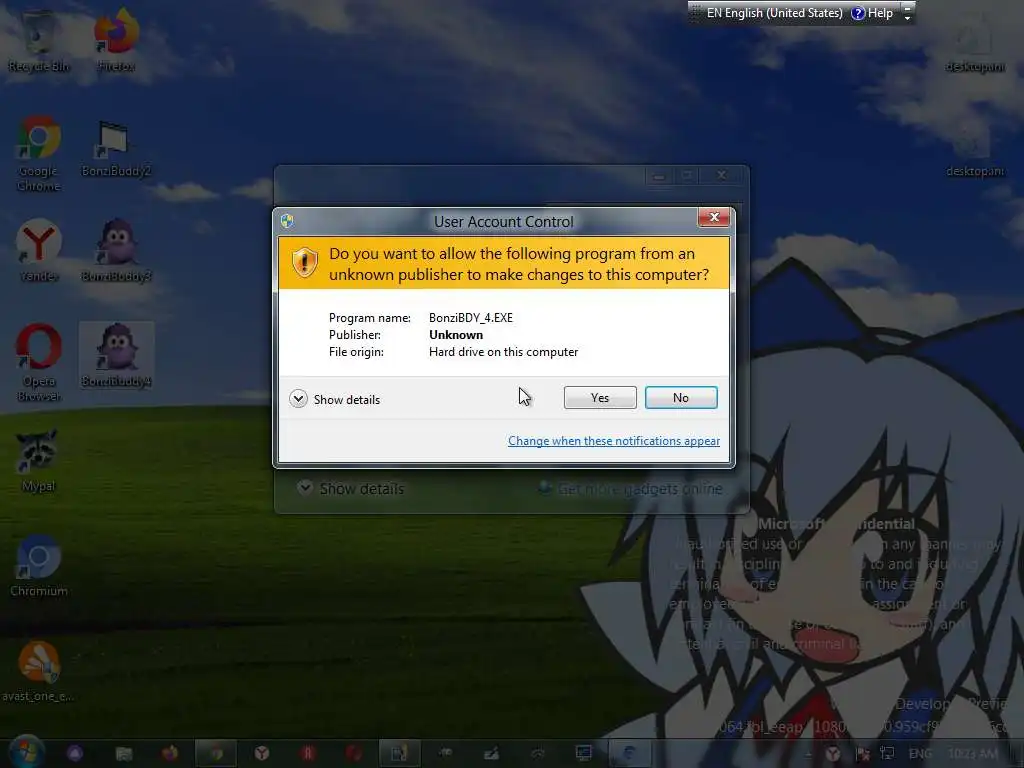This screenshot has width=1024, height=768.
Task: Open File Explorer from the taskbar
Action: (x=123, y=754)
